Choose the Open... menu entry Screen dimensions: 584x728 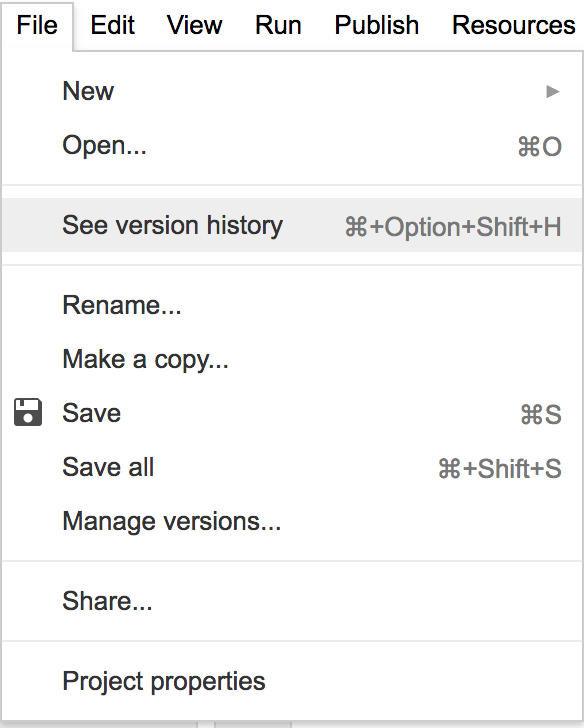(x=292, y=145)
